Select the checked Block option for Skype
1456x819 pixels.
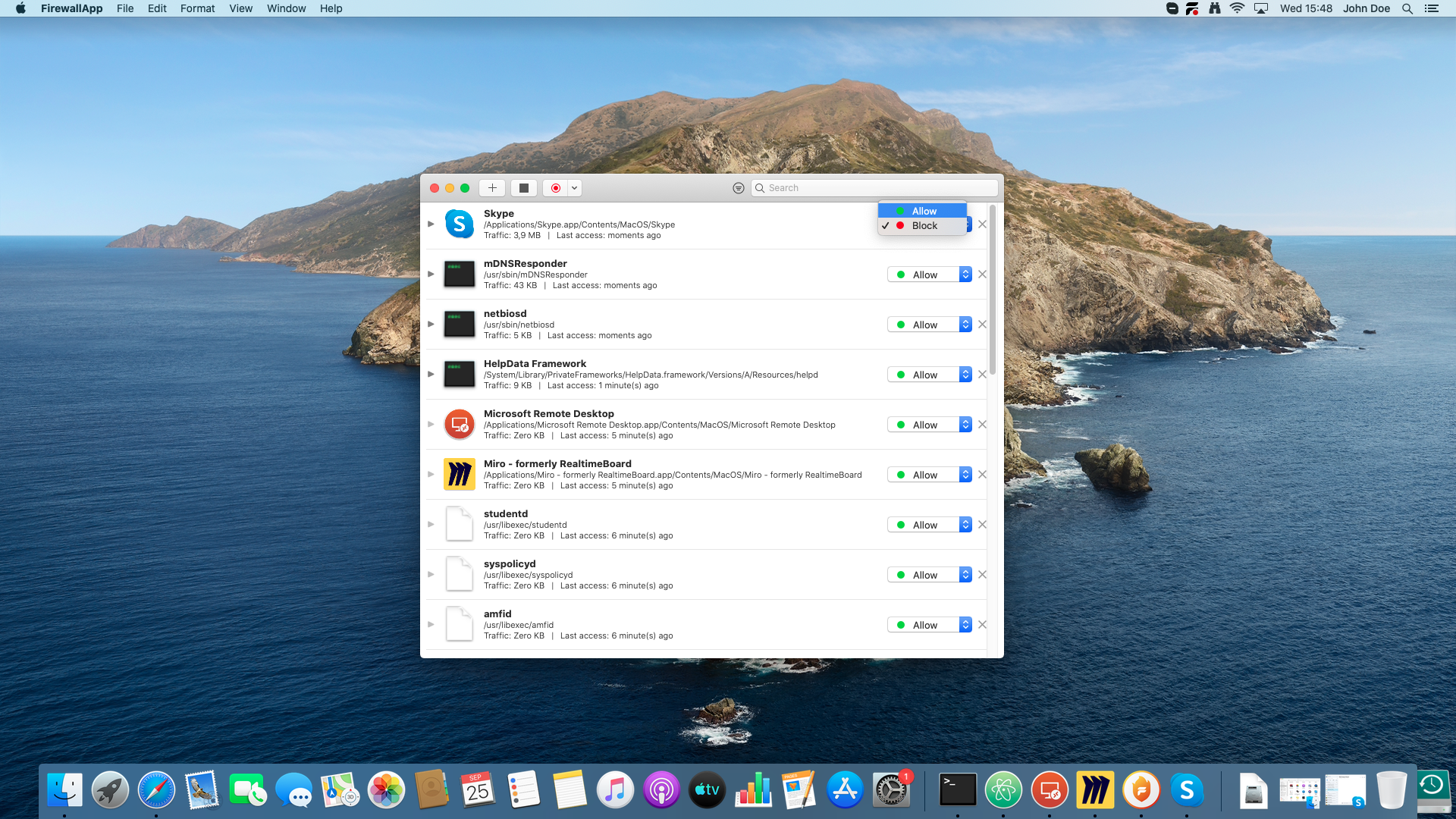pos(923,225)
